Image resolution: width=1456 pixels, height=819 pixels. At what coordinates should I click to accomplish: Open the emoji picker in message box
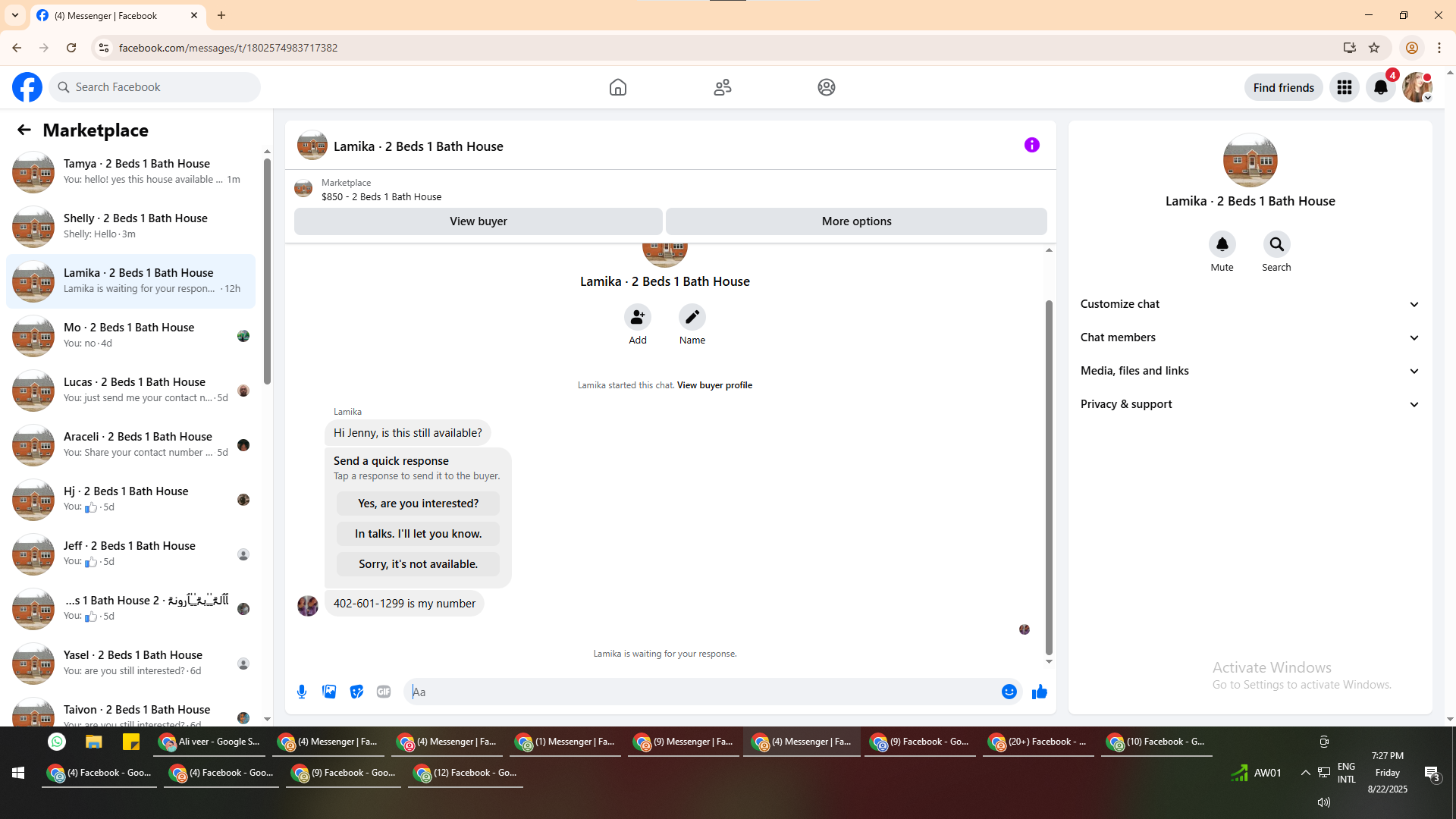pos(1009,692)
